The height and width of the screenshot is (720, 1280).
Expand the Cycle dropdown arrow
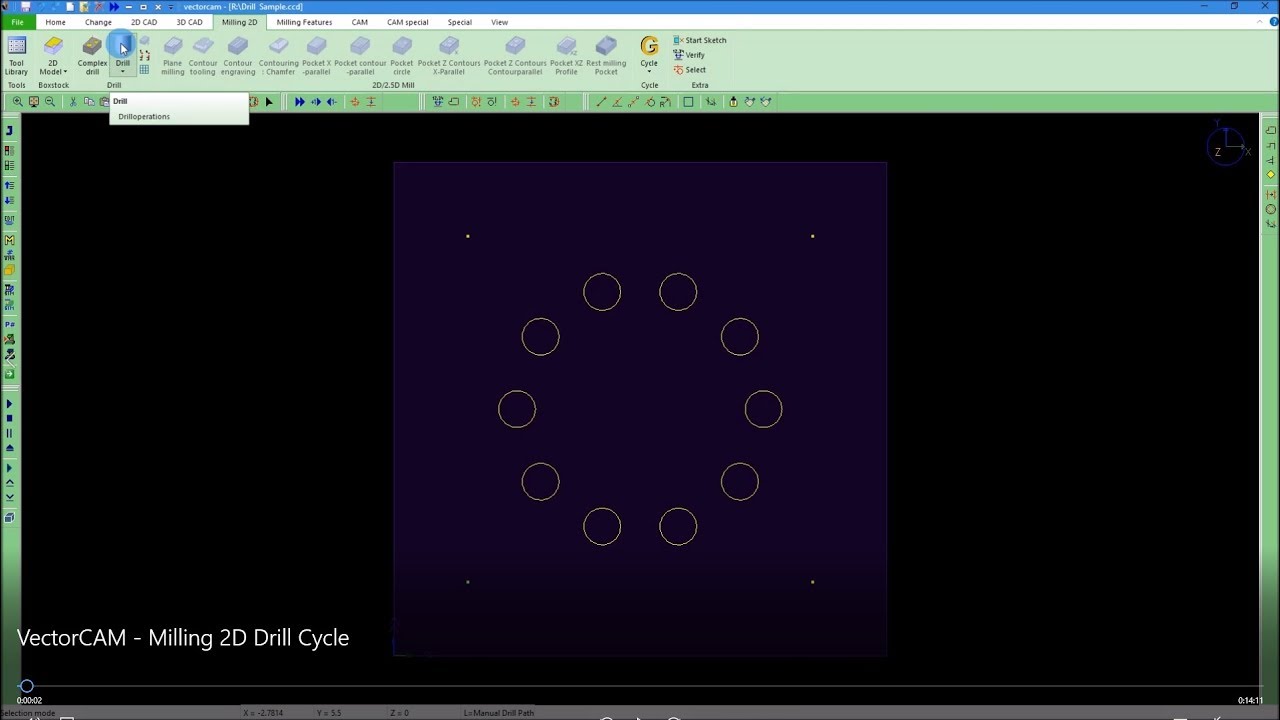(649, 71)
